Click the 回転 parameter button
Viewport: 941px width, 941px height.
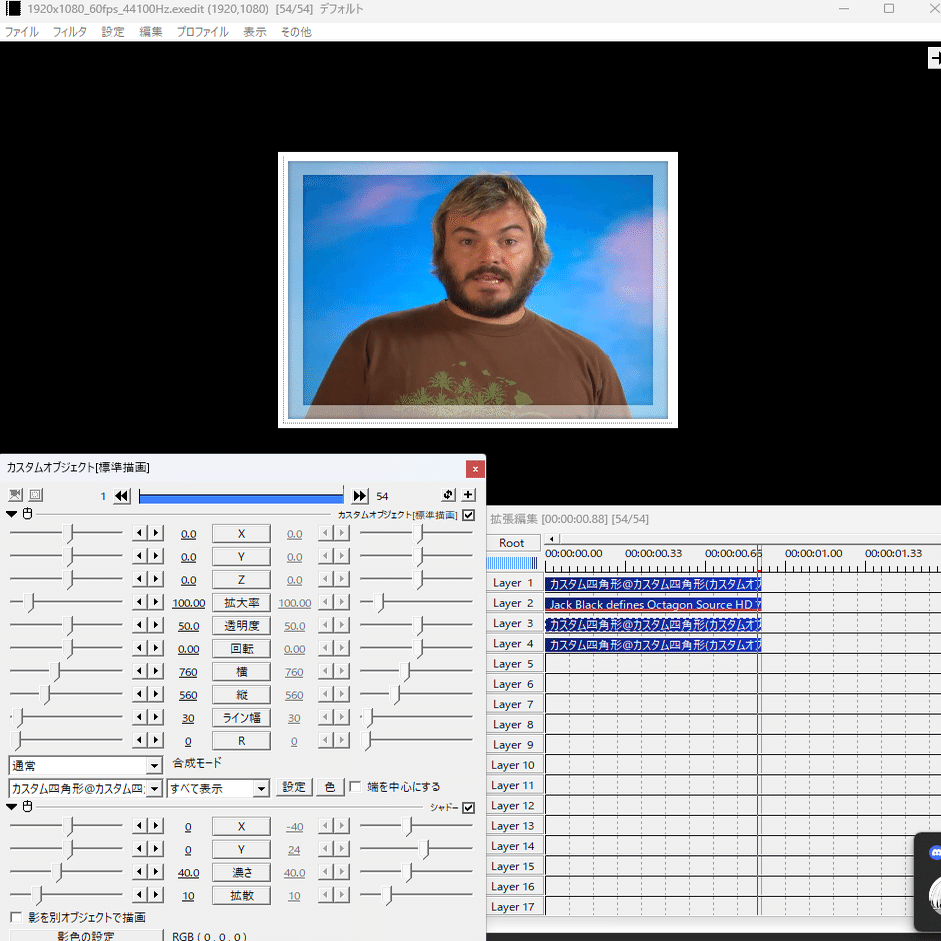point(241,649)
